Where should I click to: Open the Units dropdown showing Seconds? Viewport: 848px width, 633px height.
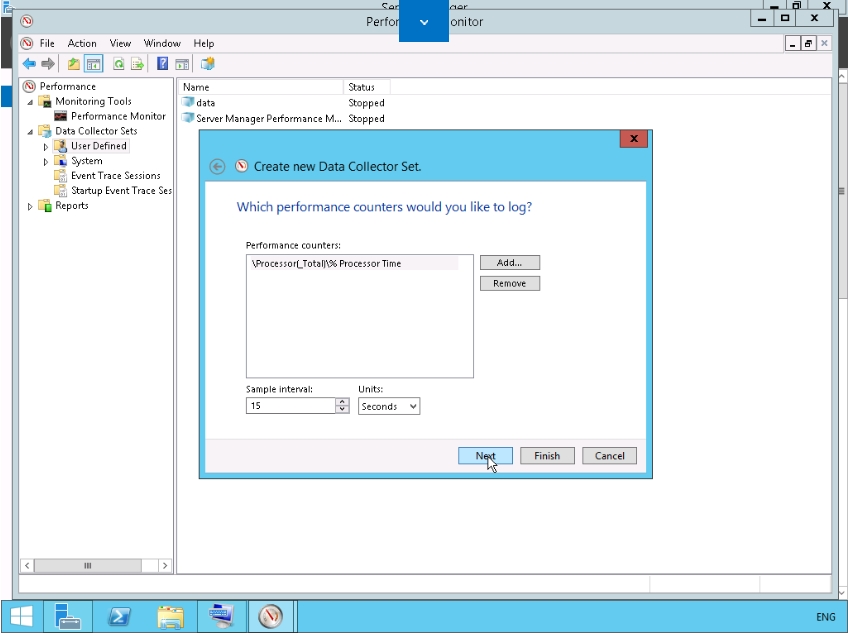389,406
